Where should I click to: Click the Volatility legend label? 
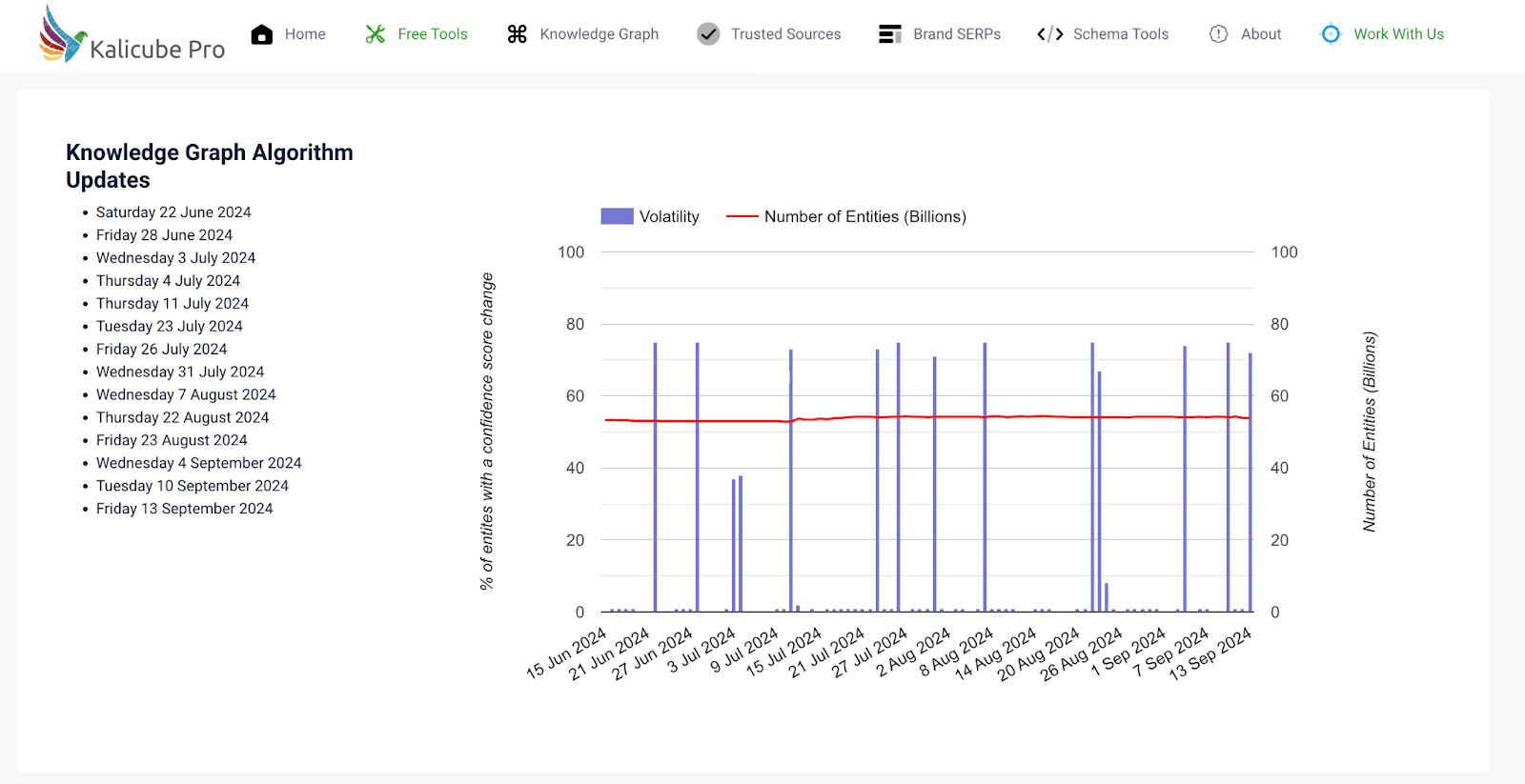coord(669,217)
